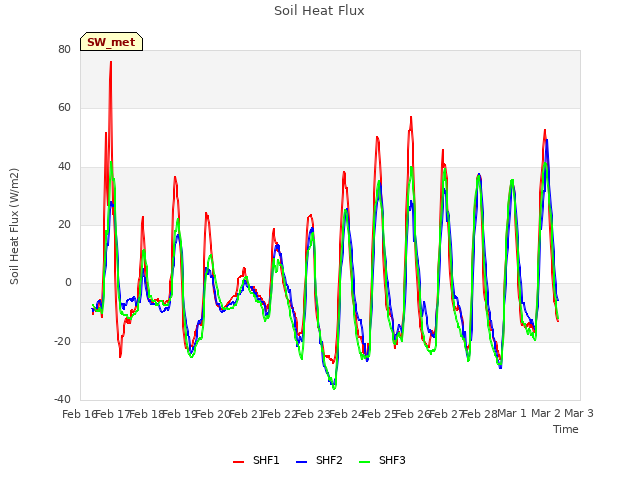Click the 60 y-axis tick label
This screenshot has width=640, height=480.
[x=64, y=108]
